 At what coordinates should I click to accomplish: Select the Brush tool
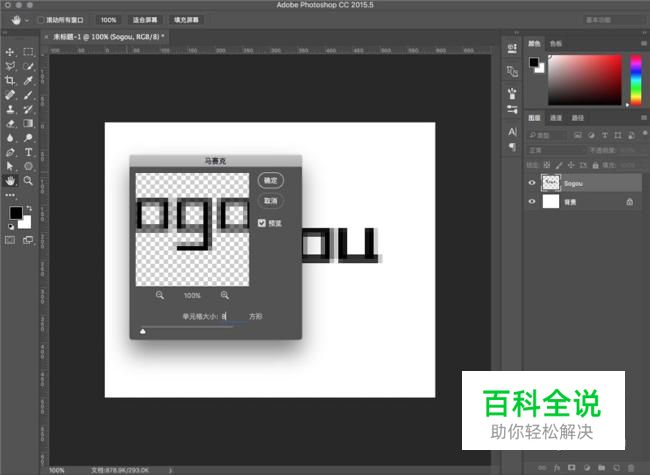point(28,95)
